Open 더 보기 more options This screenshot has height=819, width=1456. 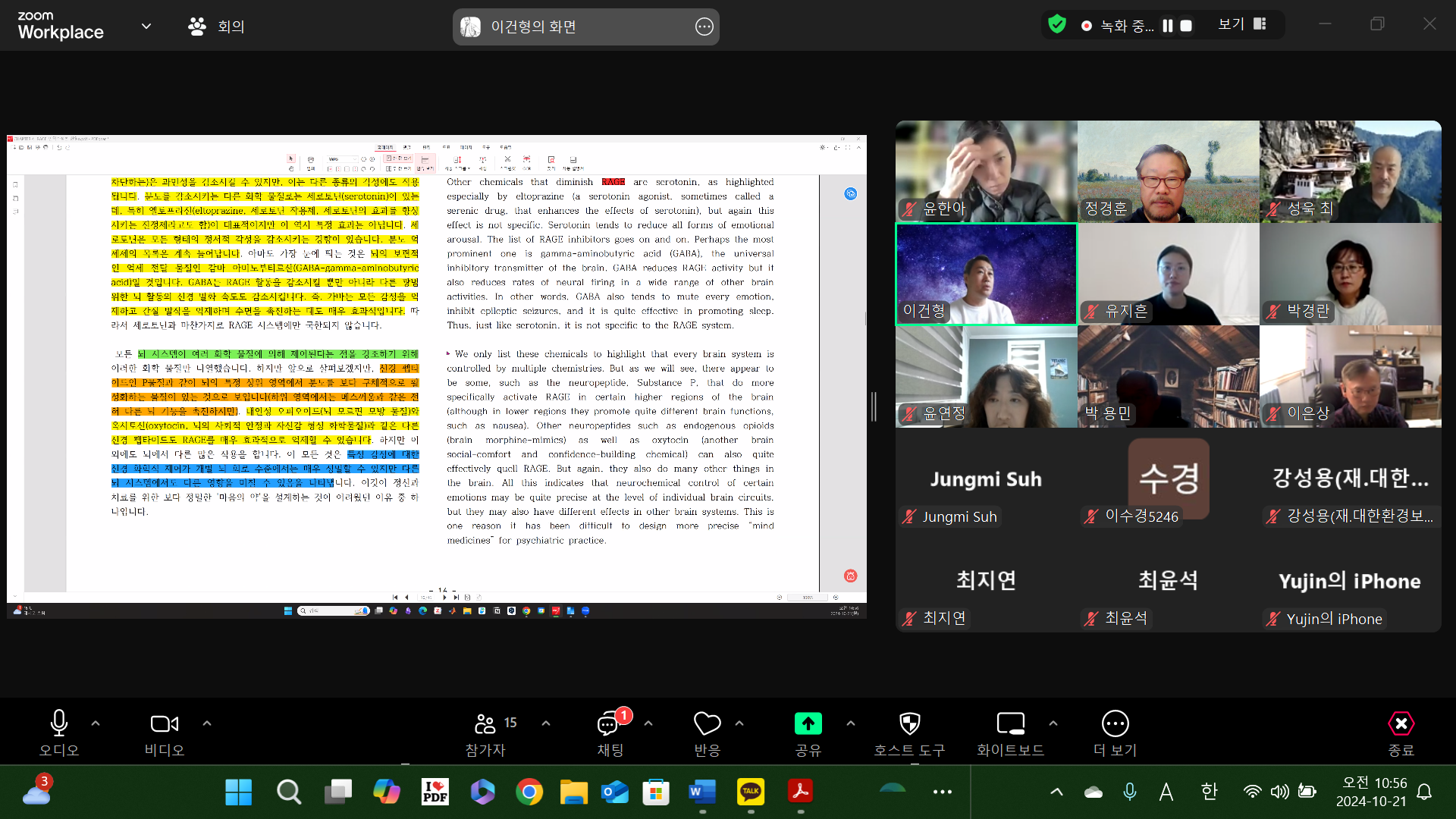pyautogui.click(x=1115, y=733)
